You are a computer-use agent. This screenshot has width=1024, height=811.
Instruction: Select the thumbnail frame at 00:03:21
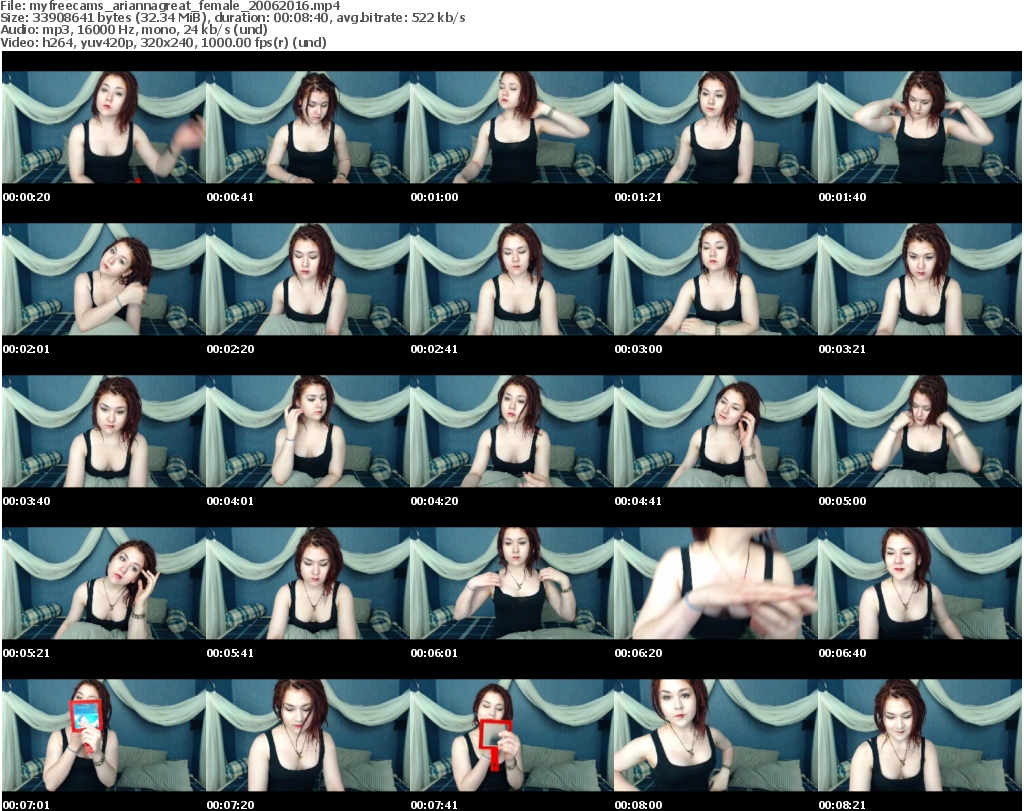[x=920, y=279]
